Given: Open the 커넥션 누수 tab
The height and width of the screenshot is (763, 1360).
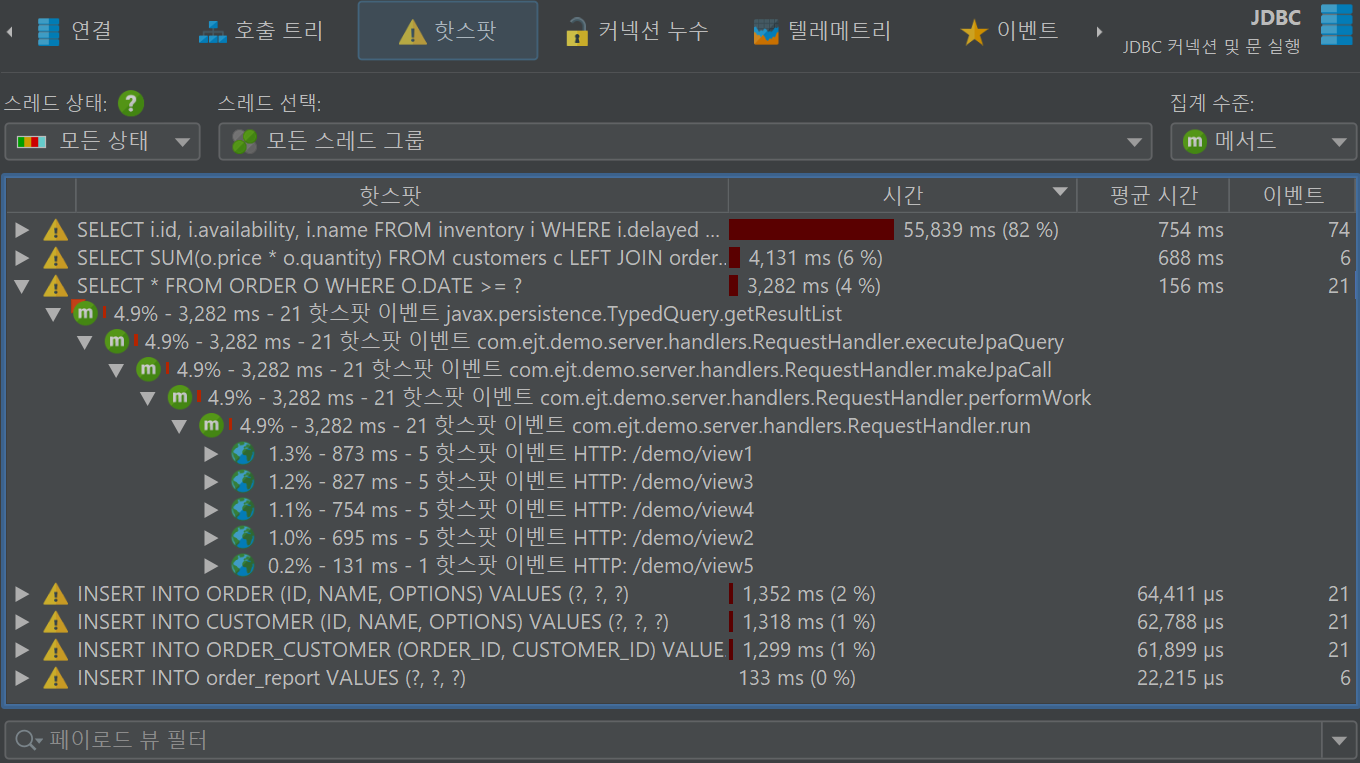Looking at the screenshot, I should (x=636, y=31).
